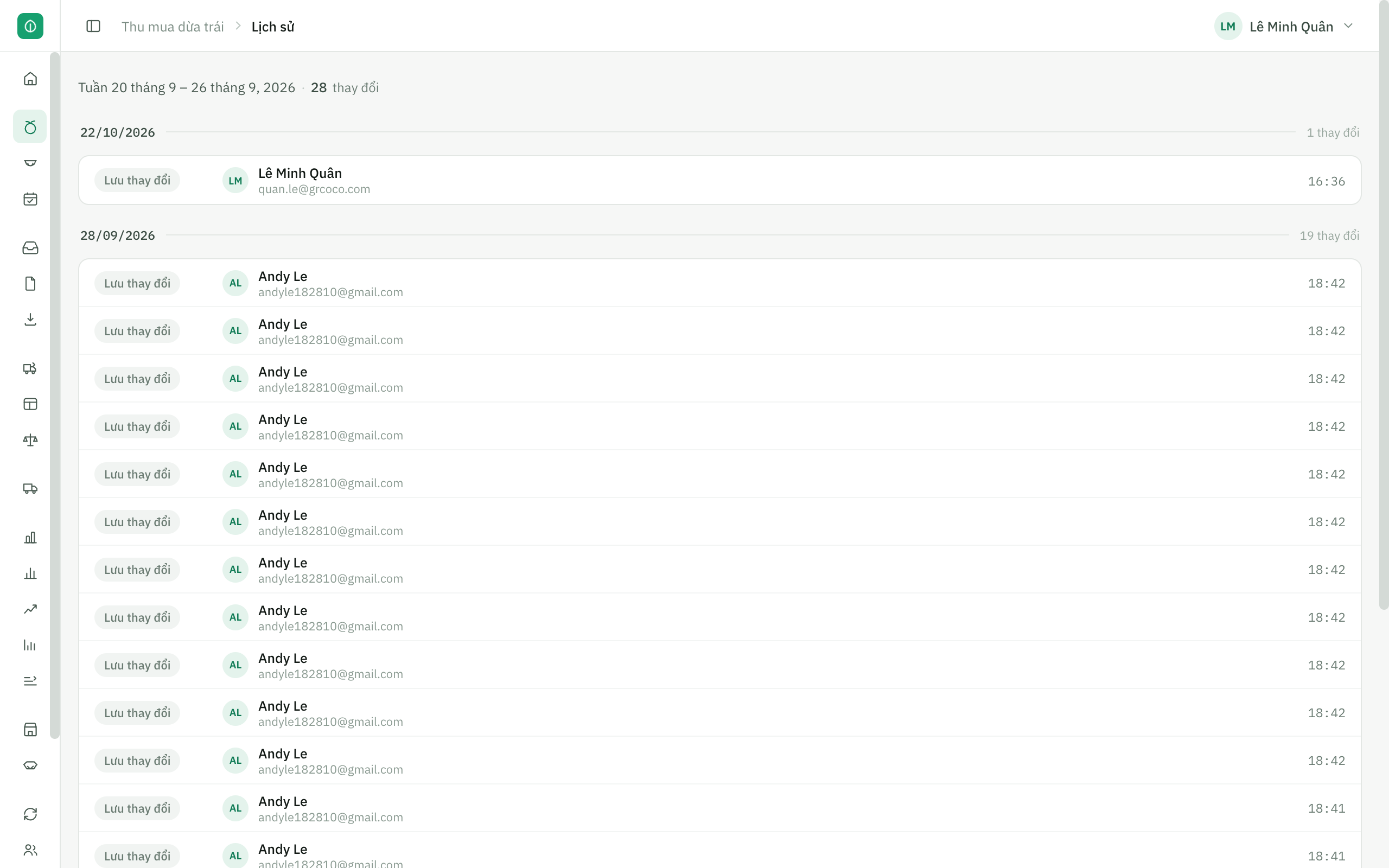Open the home icon in sidebar
The height and width of the screenshot is (868, 1389).
point(30,79)
